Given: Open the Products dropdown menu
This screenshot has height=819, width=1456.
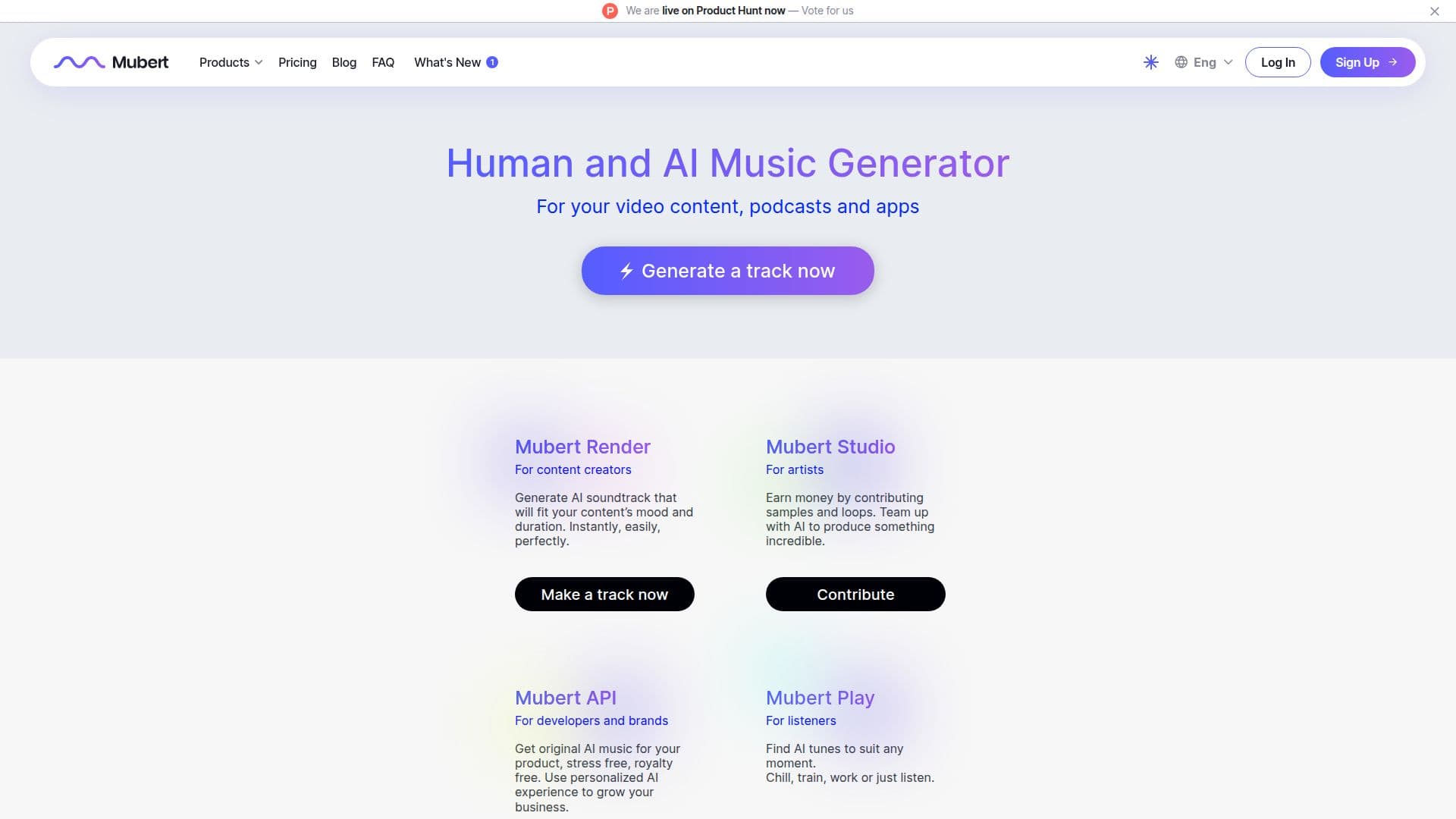Looking at the screenshot, I should point(231,62).
